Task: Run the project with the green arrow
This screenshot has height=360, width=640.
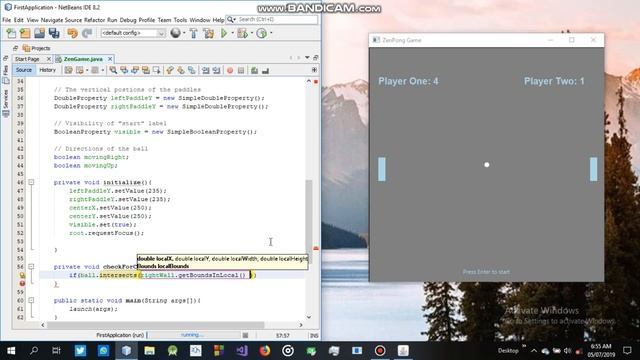Action: pos(224,33)
